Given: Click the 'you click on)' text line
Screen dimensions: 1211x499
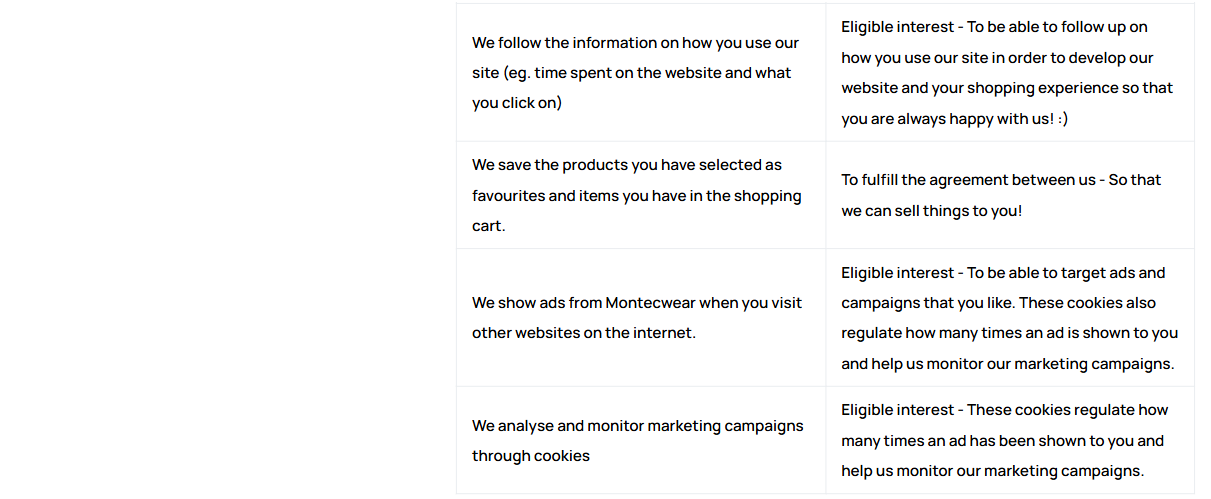Looking at the screenshot, I should coord(517,103).
